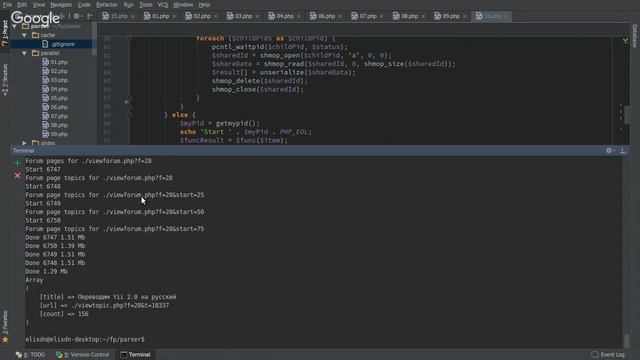The height and width of the screenshot is (360, 640).
Task: Select 04.php in the project tree
Action: pos(55,89)
